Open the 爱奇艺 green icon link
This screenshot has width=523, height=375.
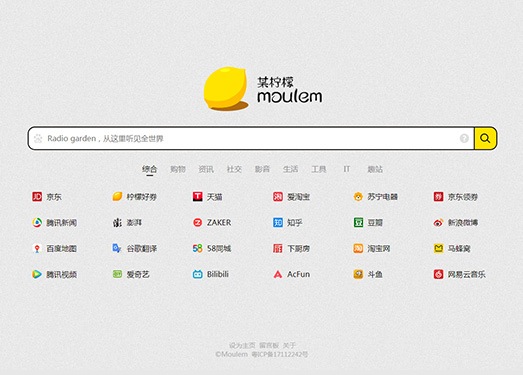coord(131,274)
